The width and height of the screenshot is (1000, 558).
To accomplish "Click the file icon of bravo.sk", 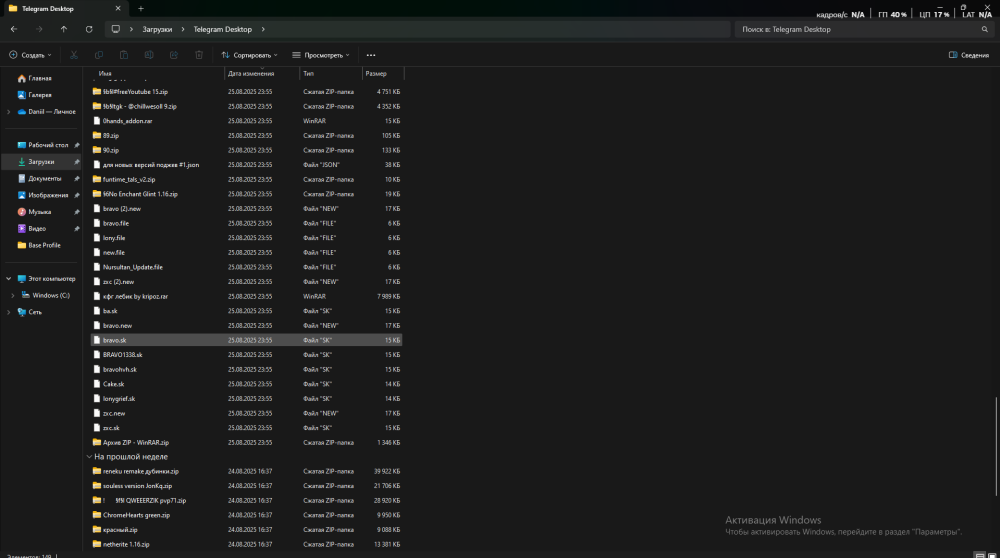I will [97, 340].
